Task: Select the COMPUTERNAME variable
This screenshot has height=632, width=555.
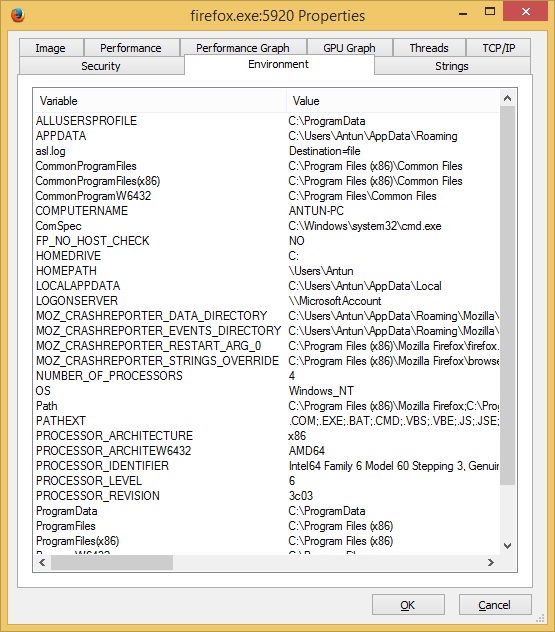Action: click(x=266, y=211)
